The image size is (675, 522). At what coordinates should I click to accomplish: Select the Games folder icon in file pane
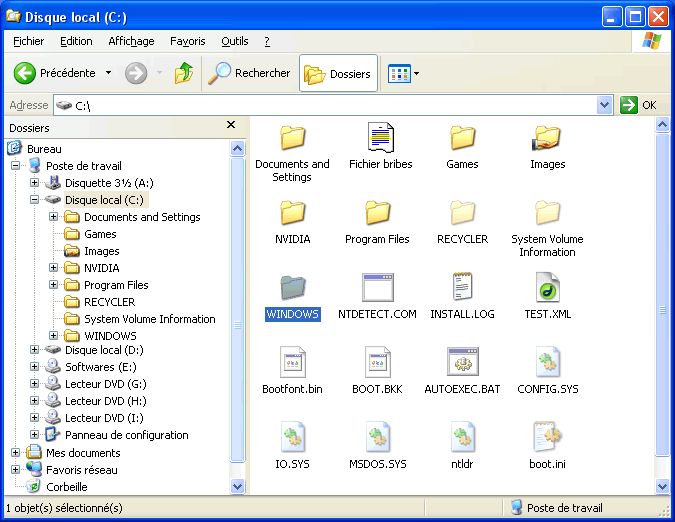[x=463, y=138]
